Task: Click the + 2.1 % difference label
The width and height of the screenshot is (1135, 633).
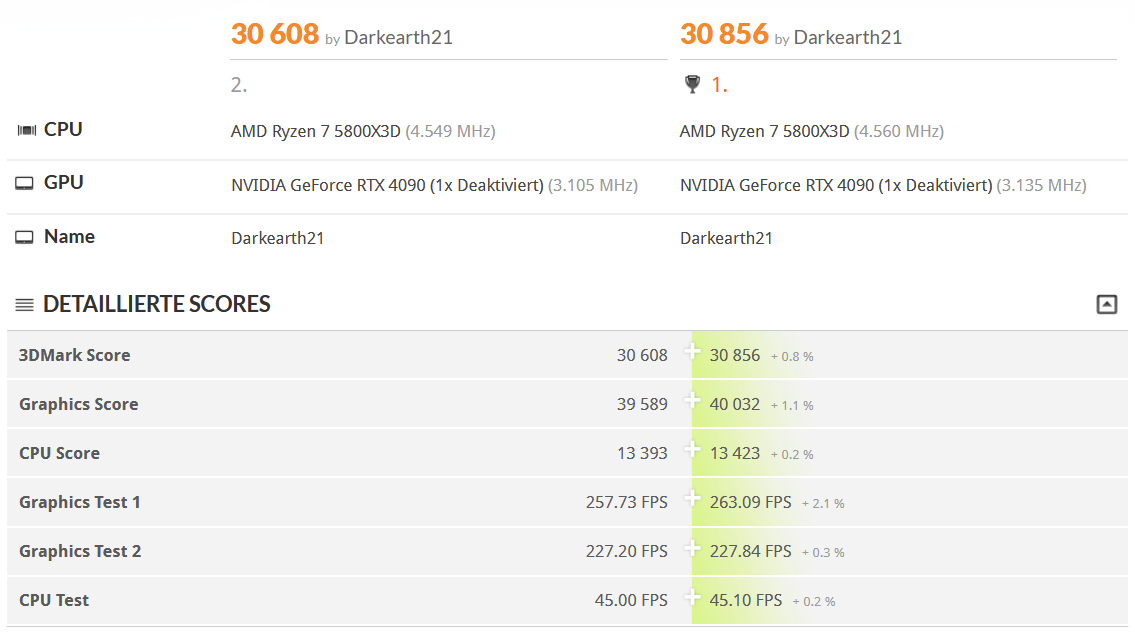Action: [x=823, y=503]
